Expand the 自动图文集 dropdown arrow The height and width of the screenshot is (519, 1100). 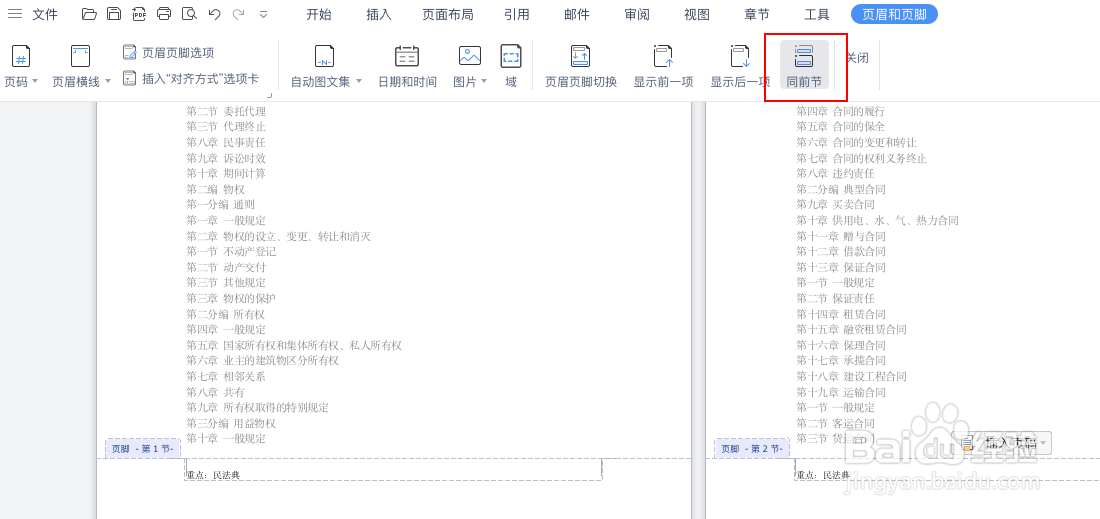click(x=358, y=81)
